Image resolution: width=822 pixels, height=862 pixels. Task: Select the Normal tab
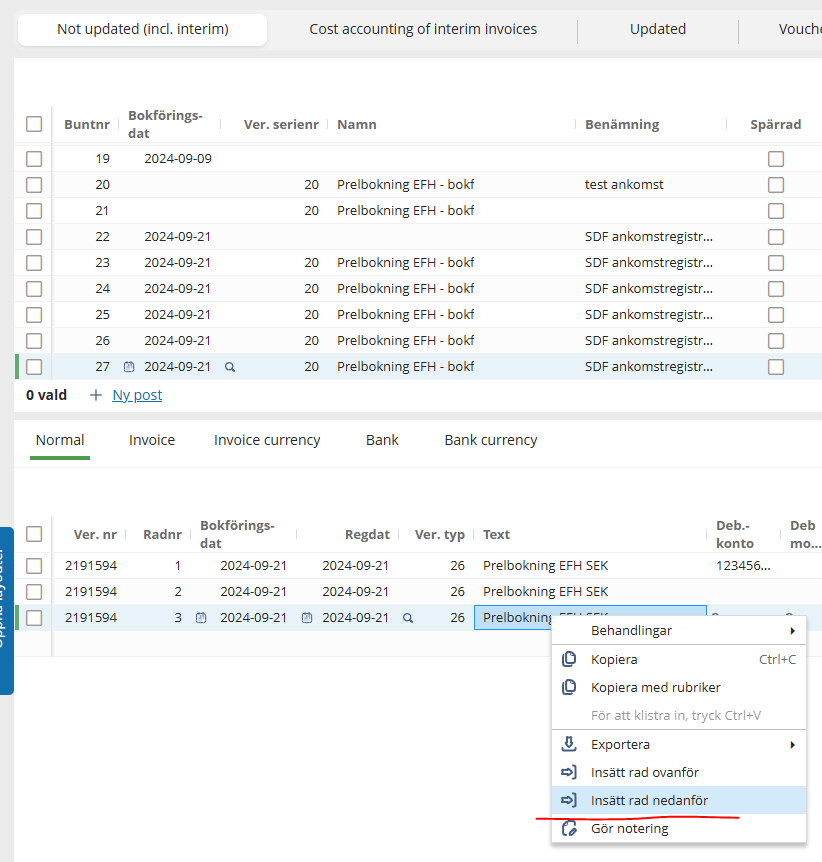point(60,440)
